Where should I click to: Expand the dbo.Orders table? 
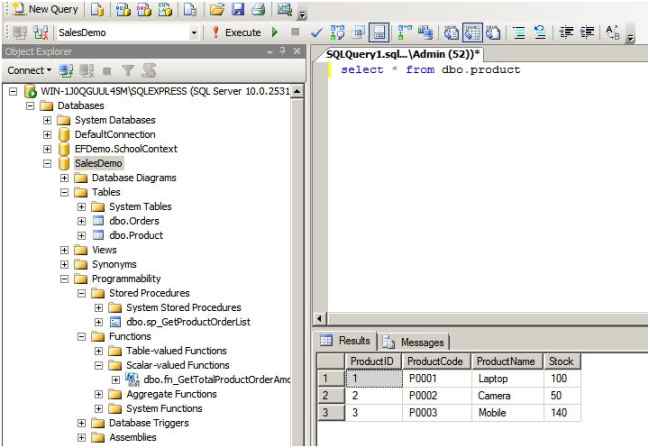[82, 221]
